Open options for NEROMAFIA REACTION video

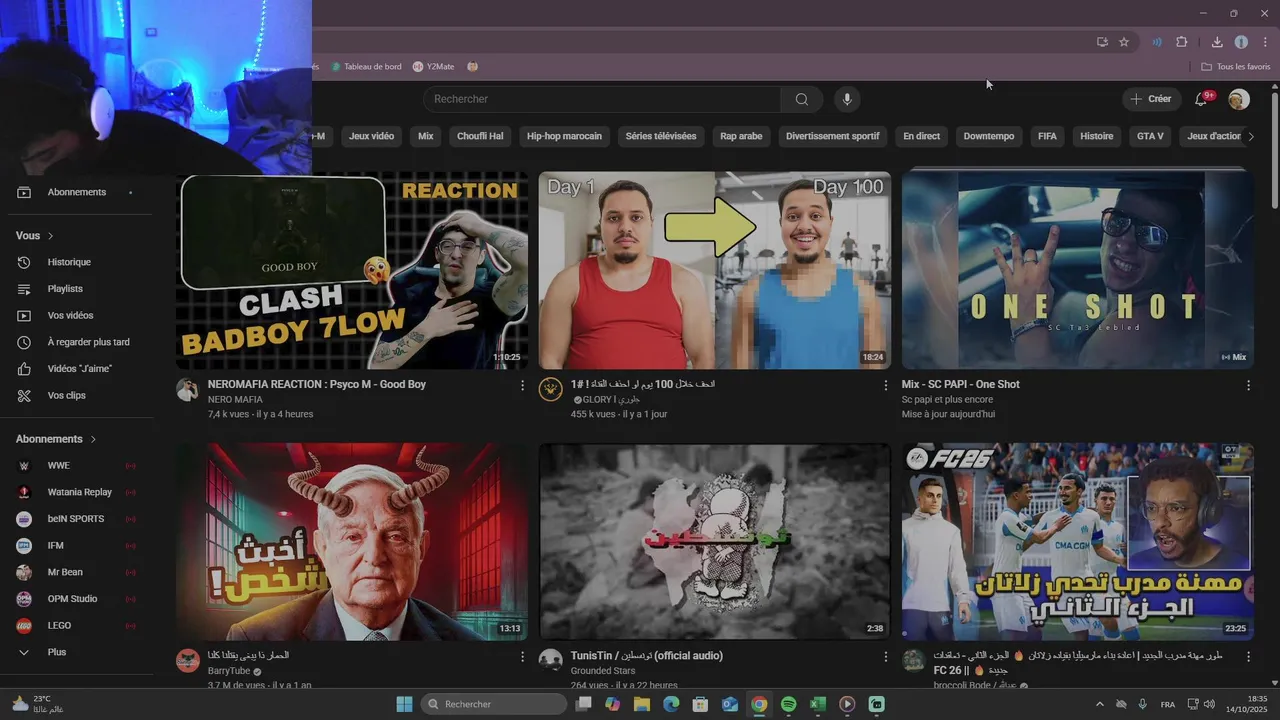(522, 385)
